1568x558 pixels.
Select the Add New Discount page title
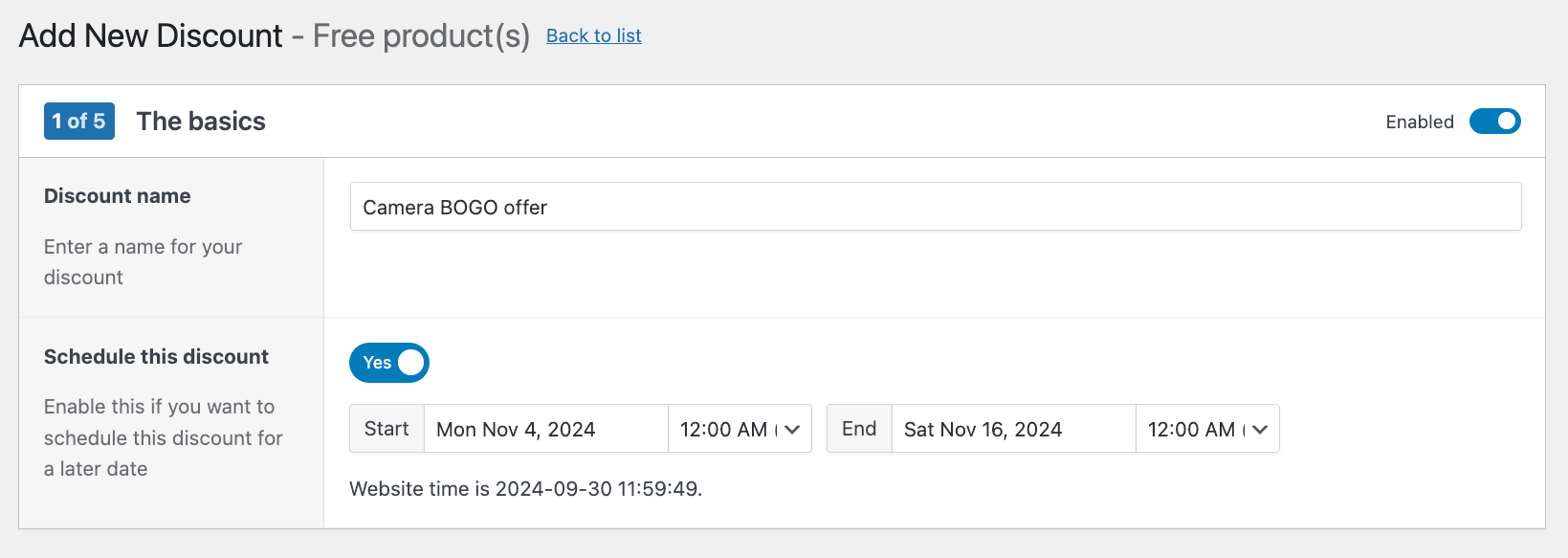(150, 35)
